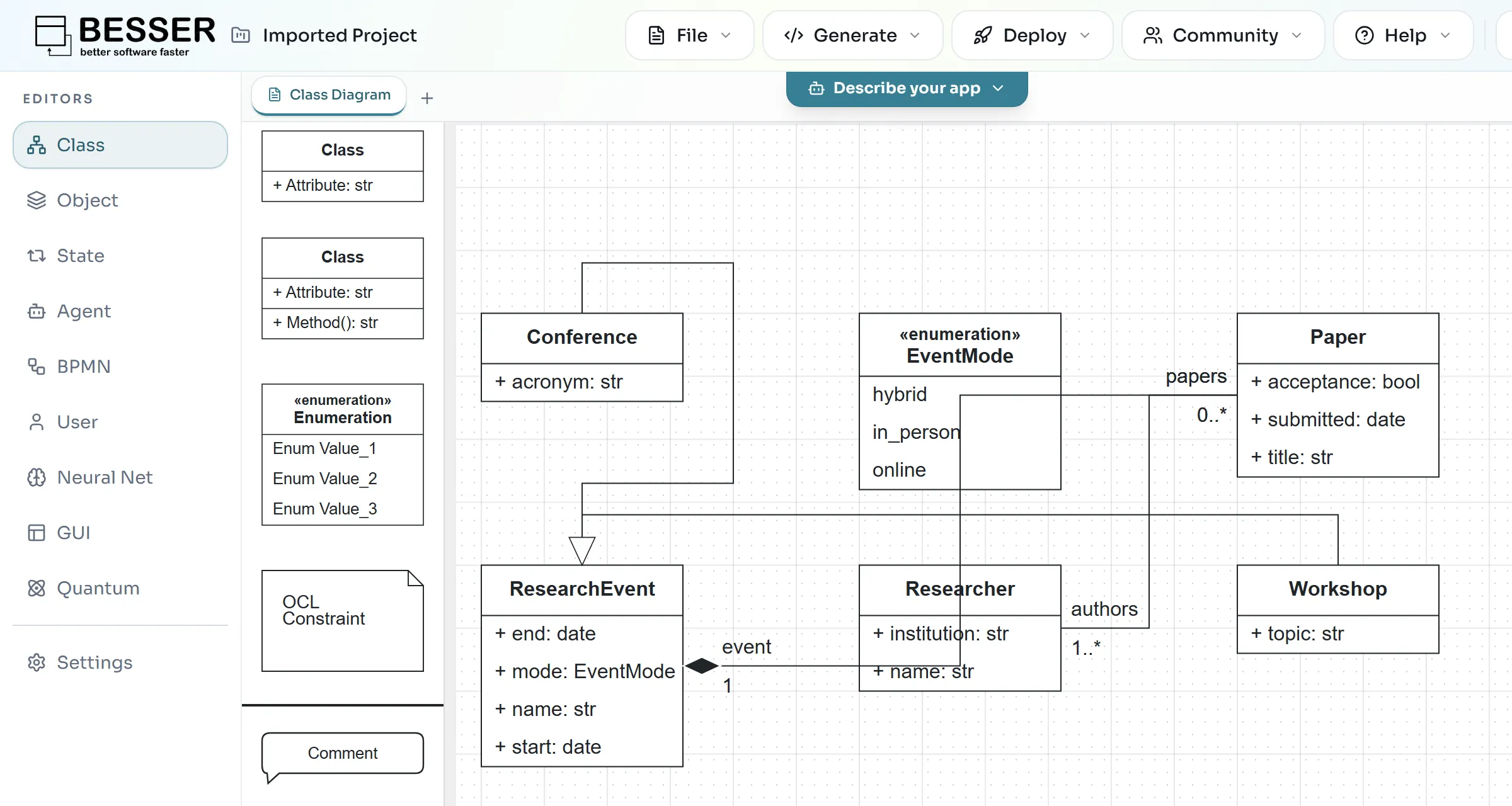Select the Class editor icon in sidebar
Image resolution: width=1512 pixels, height=806 pixels.
(37, 145)
